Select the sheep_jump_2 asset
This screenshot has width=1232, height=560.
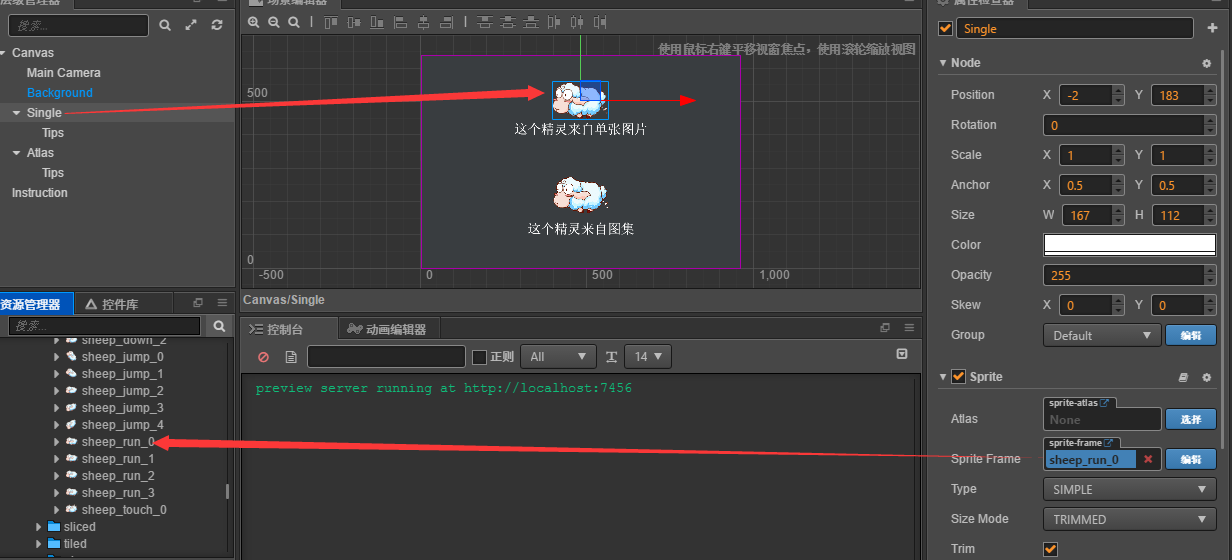(x=122, y=391)
